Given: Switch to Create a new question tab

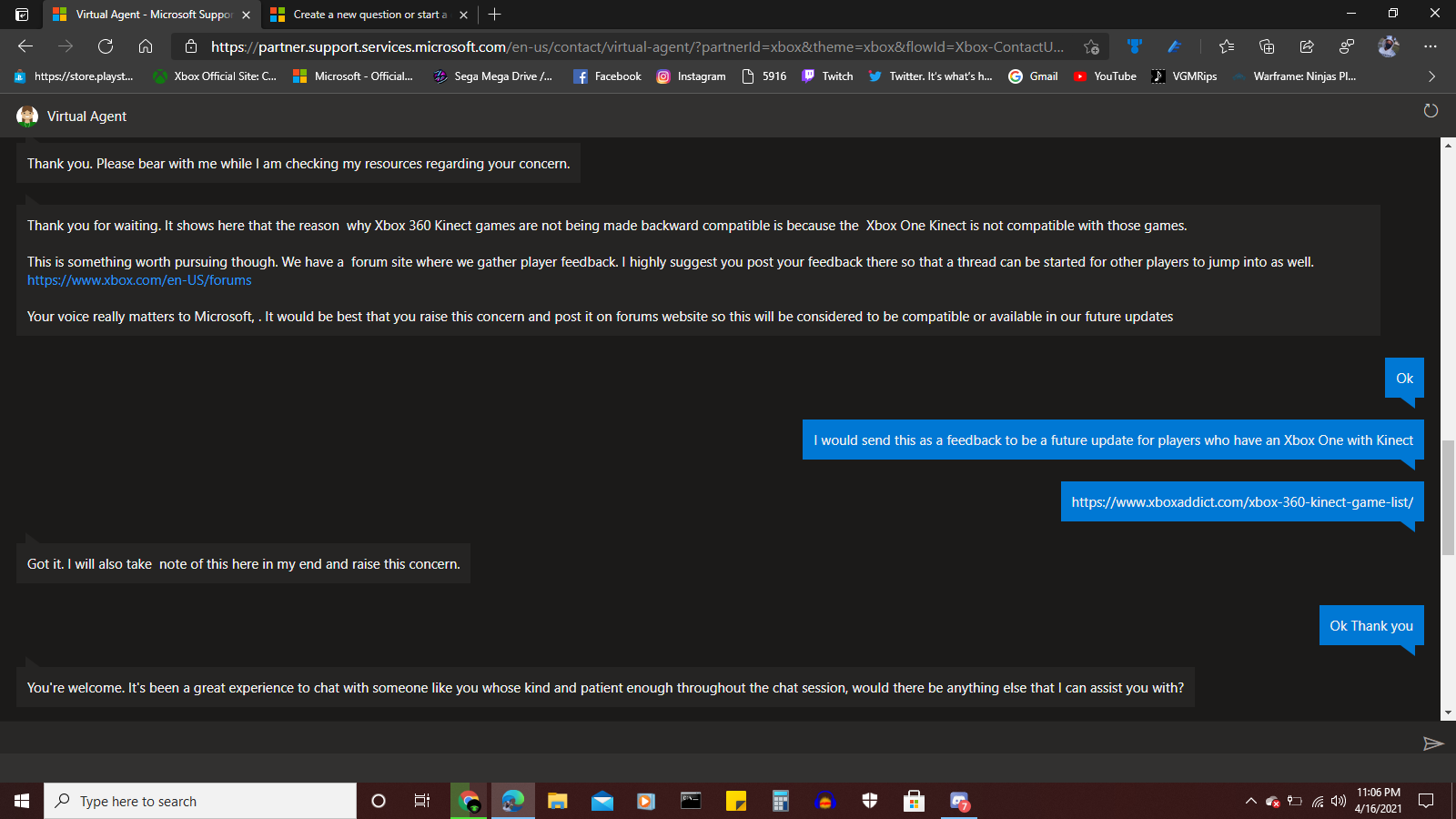Looking at the screenshot, I should click(370, 15).
